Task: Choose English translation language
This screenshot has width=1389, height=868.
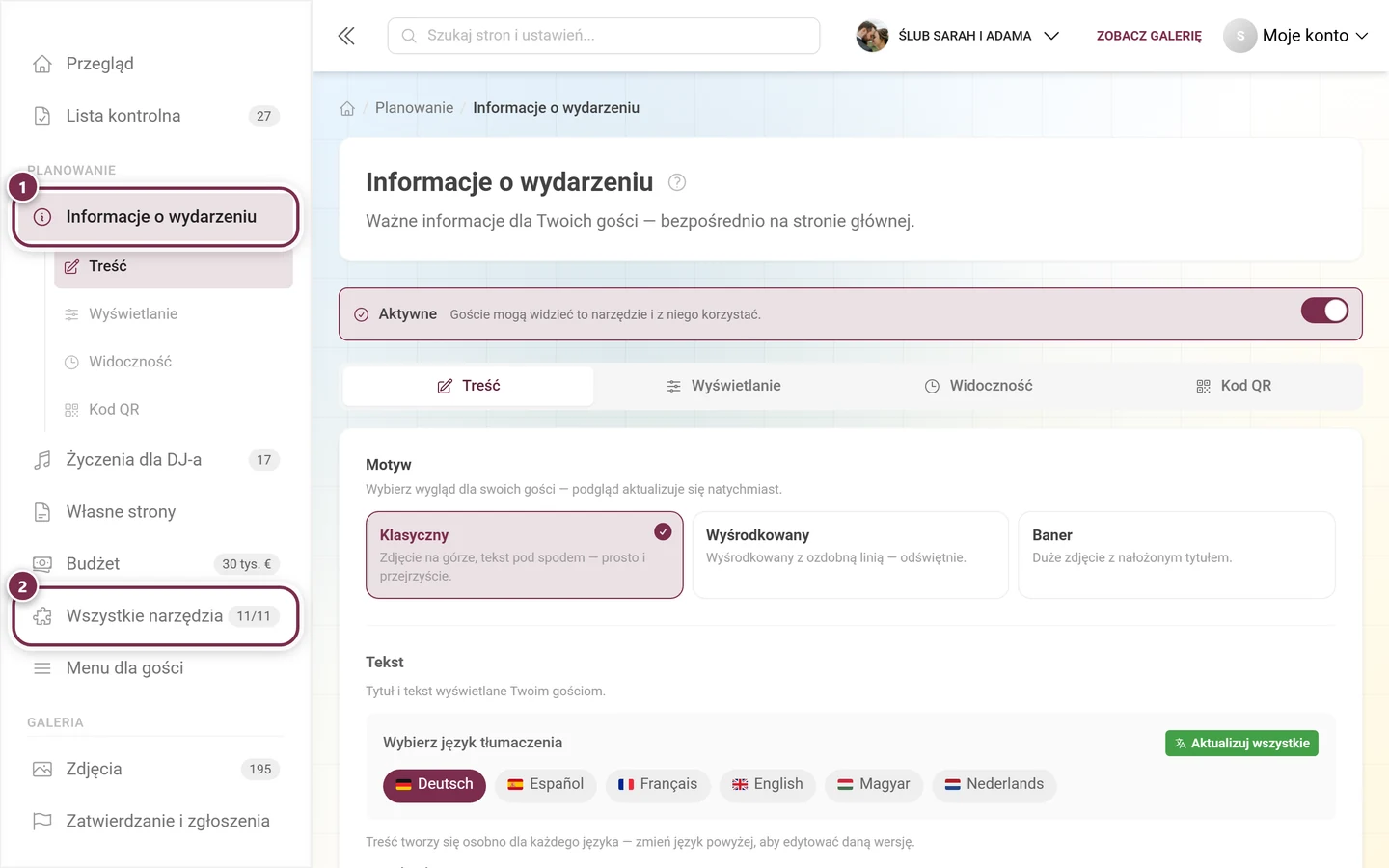Action: [768, 785]
